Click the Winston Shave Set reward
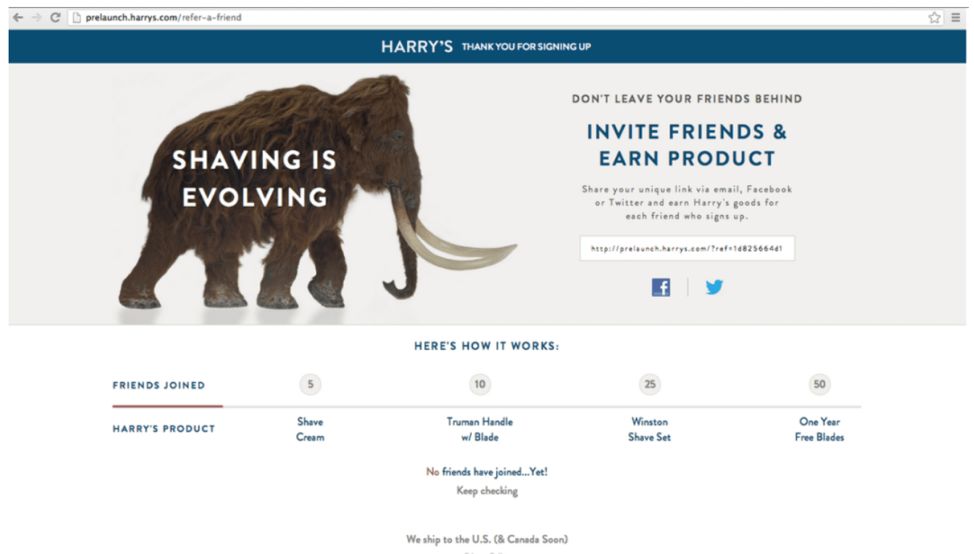Screen dimensions: 974x554 tap(650, 429)
